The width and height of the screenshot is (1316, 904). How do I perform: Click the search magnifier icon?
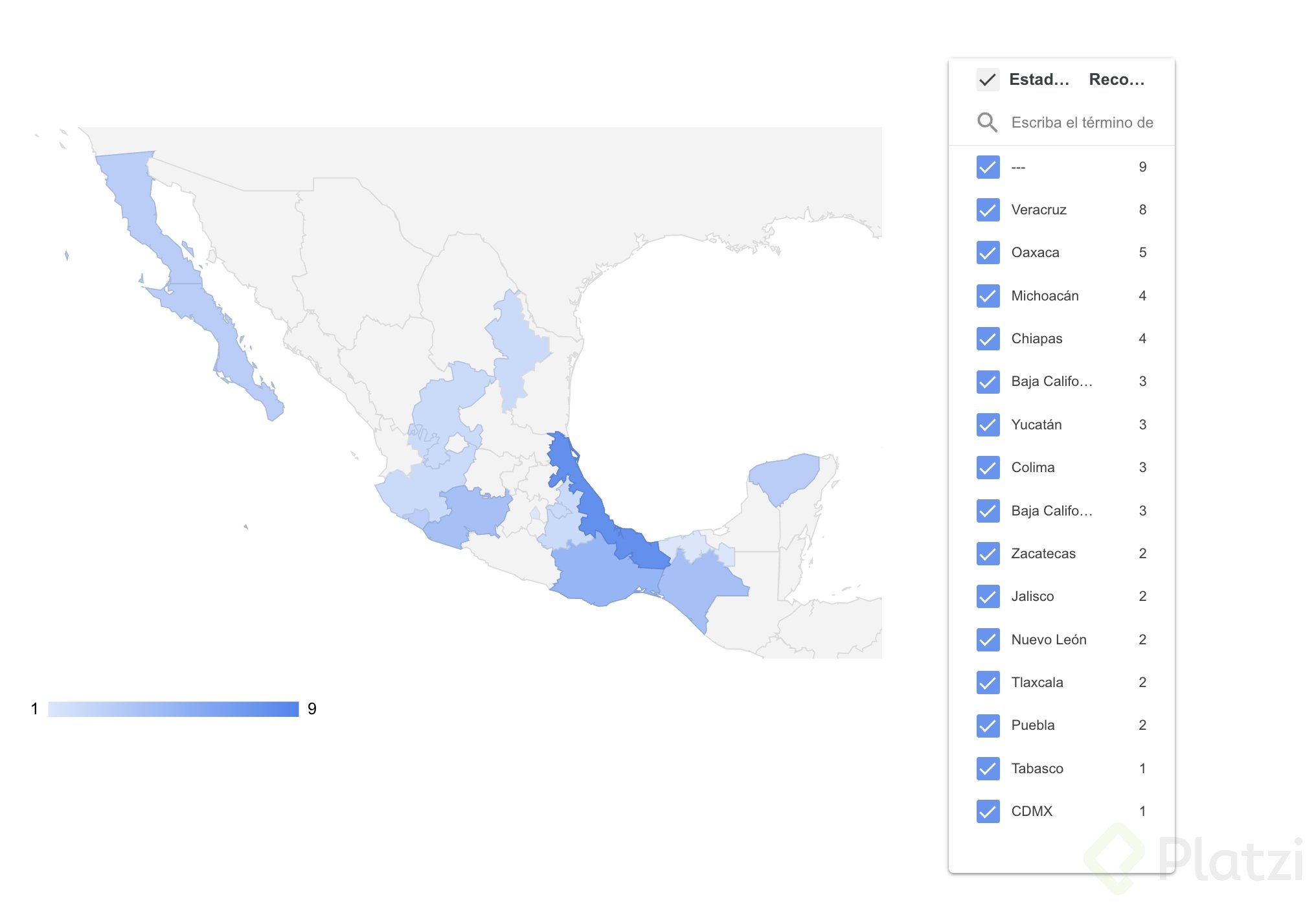coord(987,122)
